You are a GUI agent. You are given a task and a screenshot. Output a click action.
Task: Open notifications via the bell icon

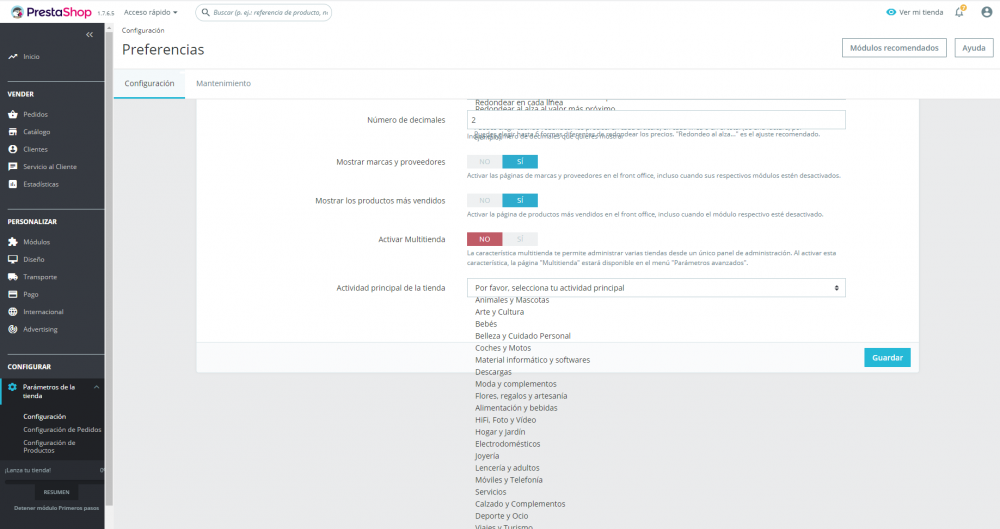coord(960,12)
